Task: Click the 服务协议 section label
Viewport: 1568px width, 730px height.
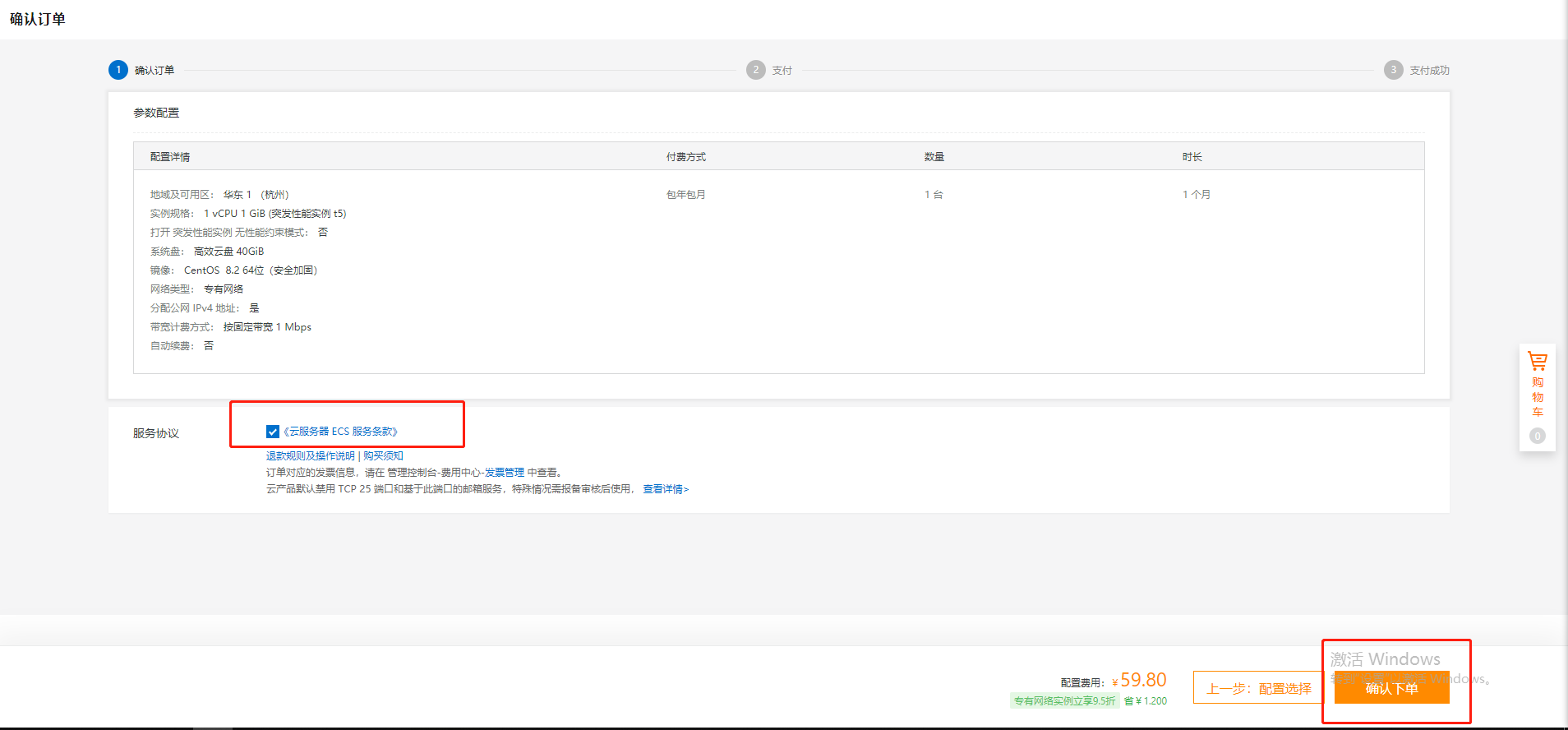Action: 156,433
